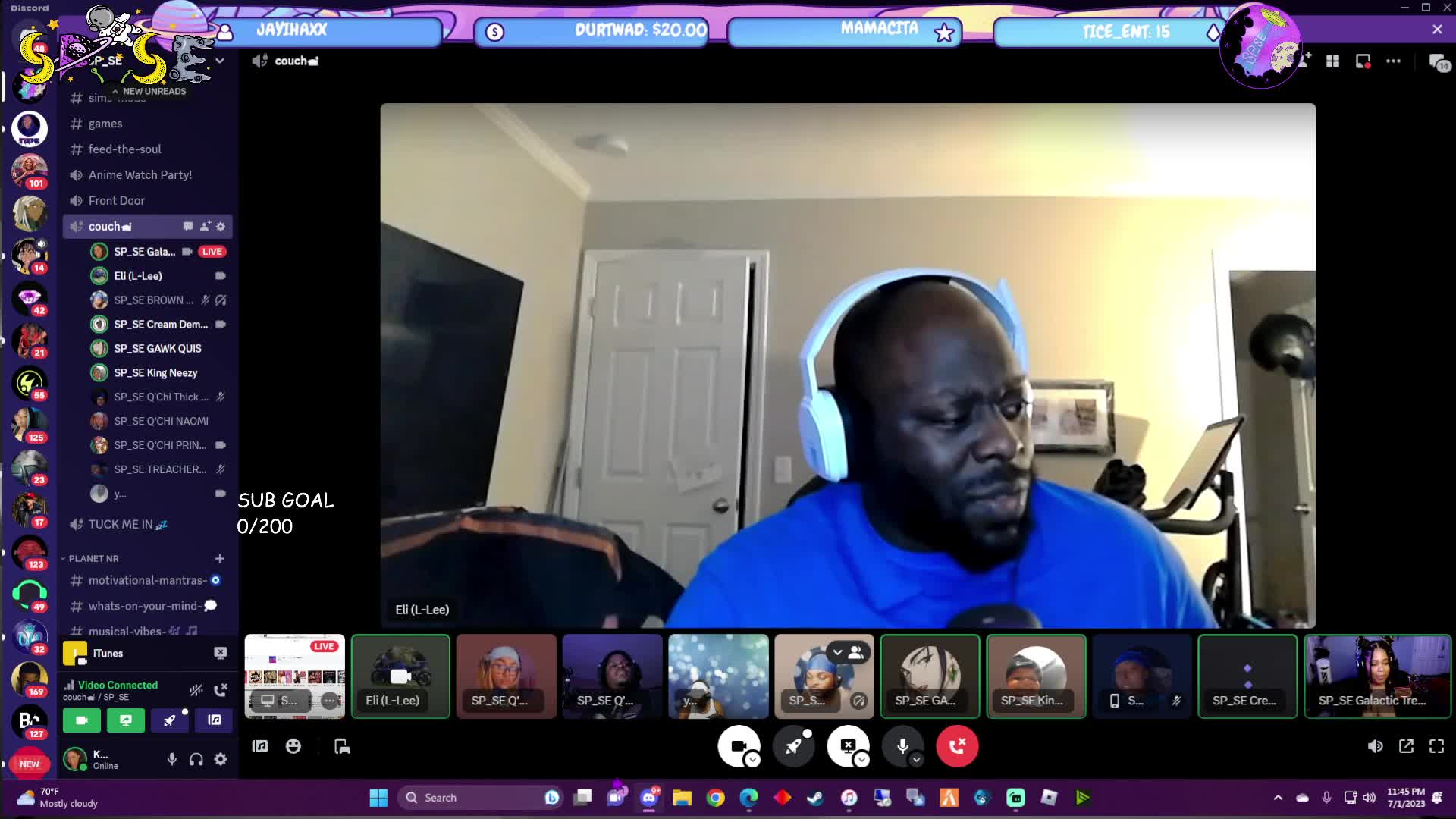This screenshot has height=819, width=1456.
Task: Toggle the camera in the call controls
Action: pos(738,746)
